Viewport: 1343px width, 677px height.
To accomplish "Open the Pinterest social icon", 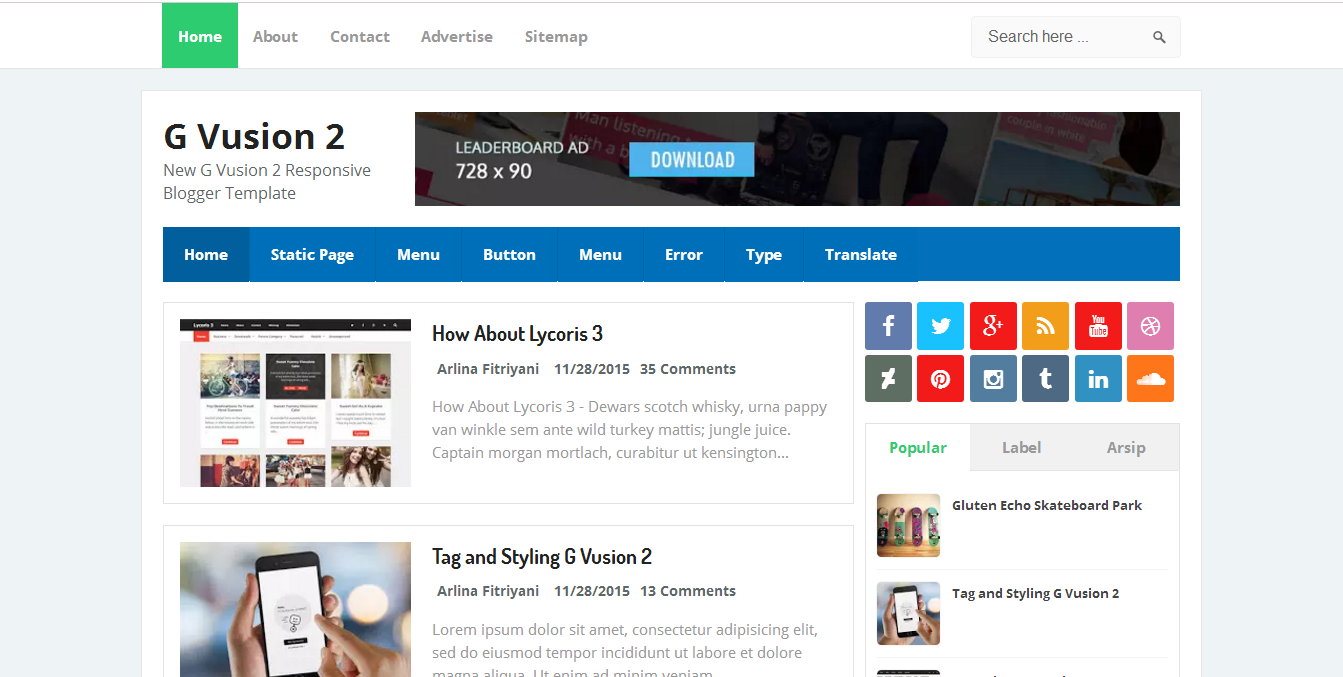I will (x=940, y=379).
